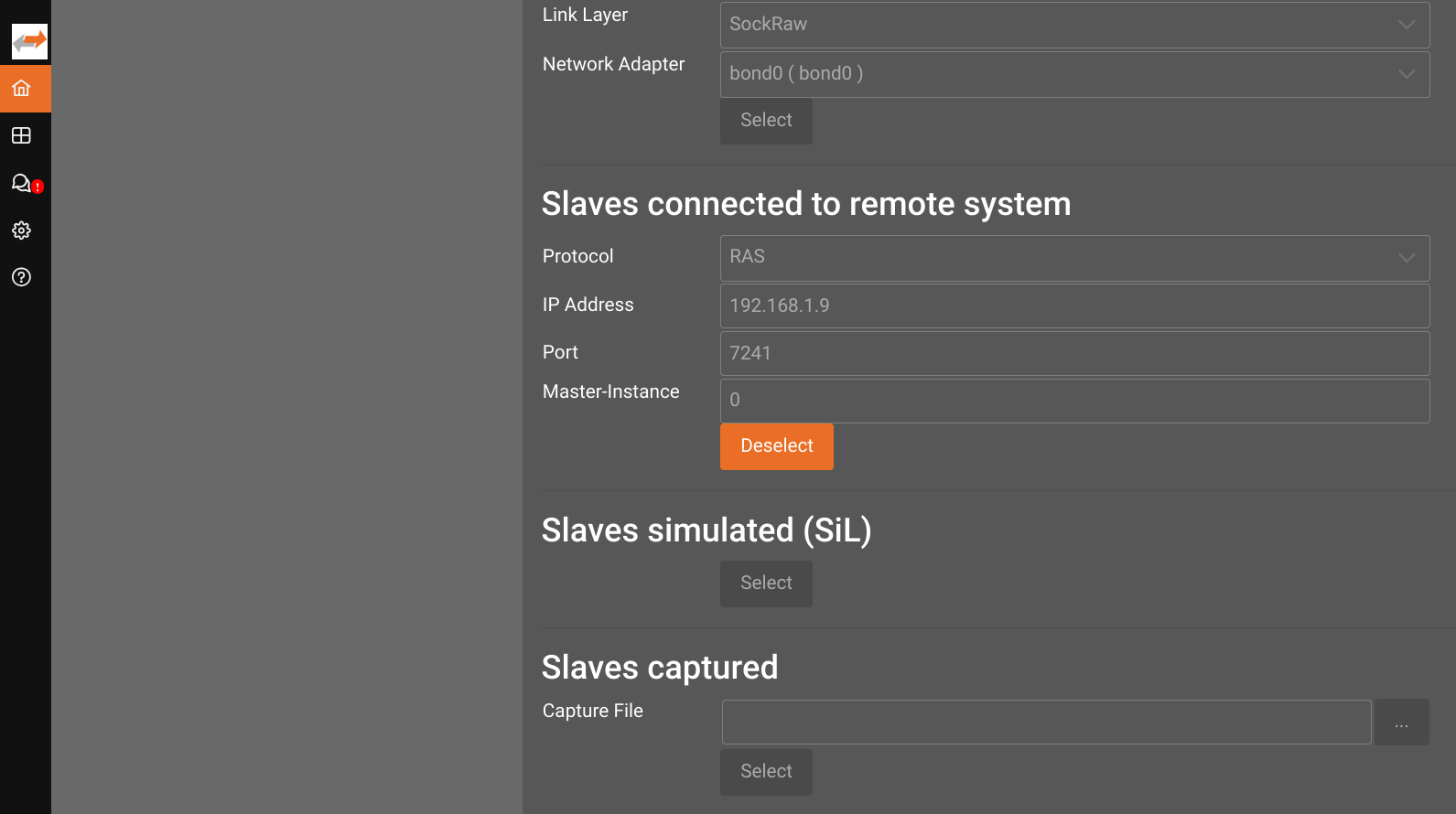The width and height of the screenshot is (1456, 814).
Task: Click the red alert badge on messages
Action: (x=38, y=187)
